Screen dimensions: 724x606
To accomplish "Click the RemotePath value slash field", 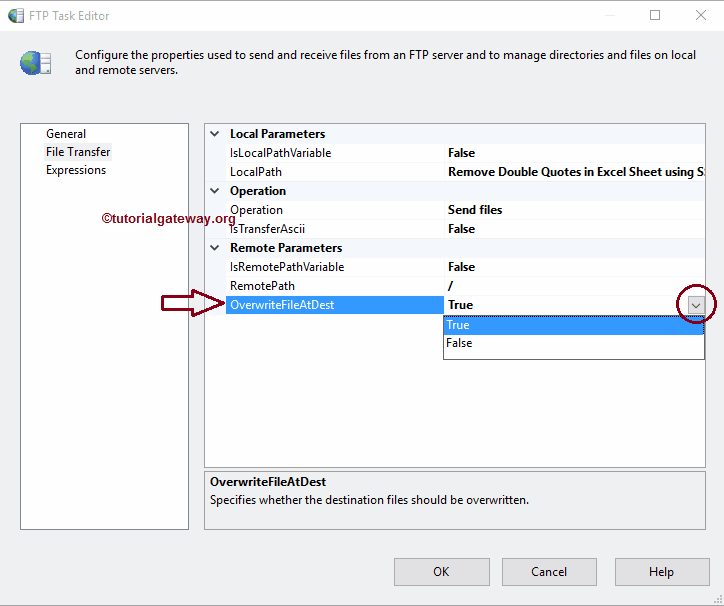I will pos(574,286).
